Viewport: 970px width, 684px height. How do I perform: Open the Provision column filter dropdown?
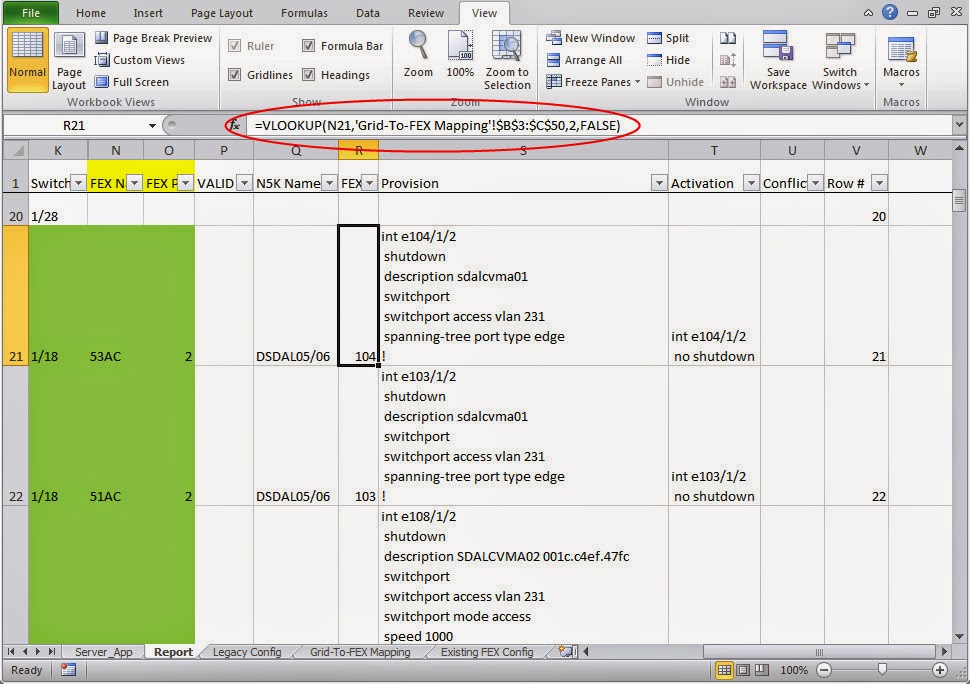pos(658,183)
